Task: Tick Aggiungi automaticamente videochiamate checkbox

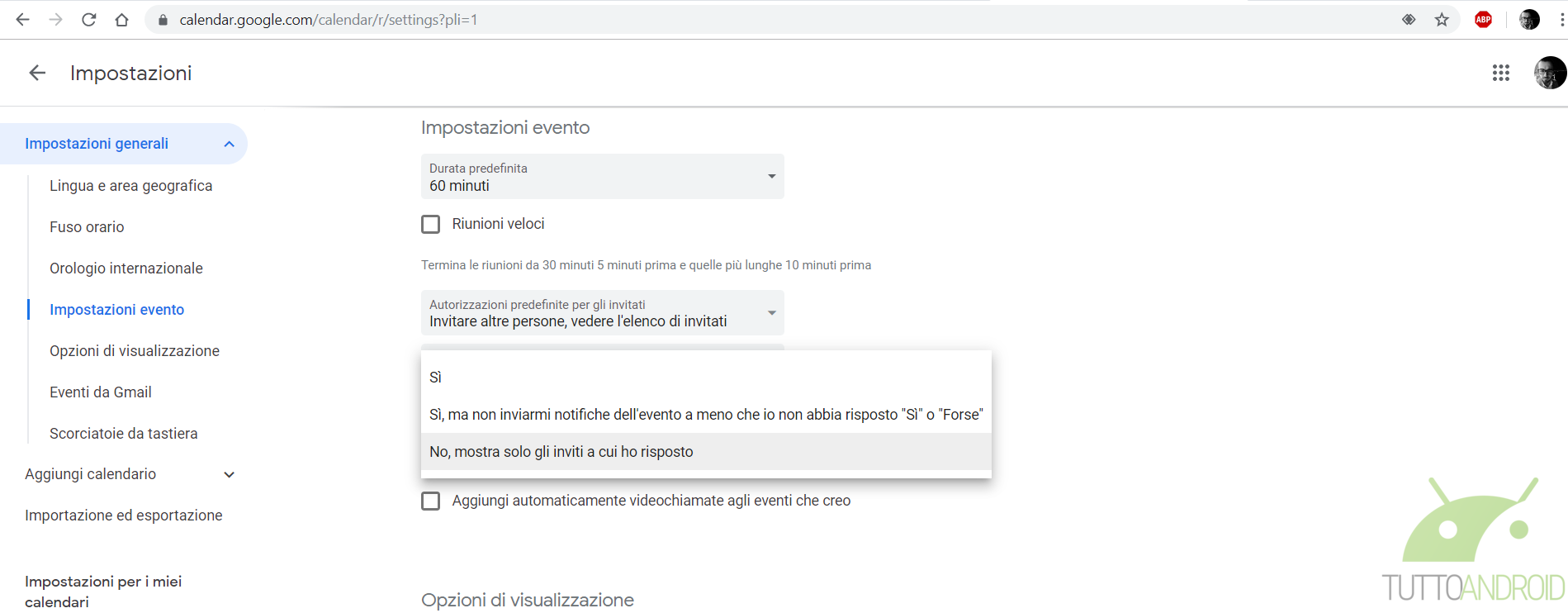Action: point(431,501)
